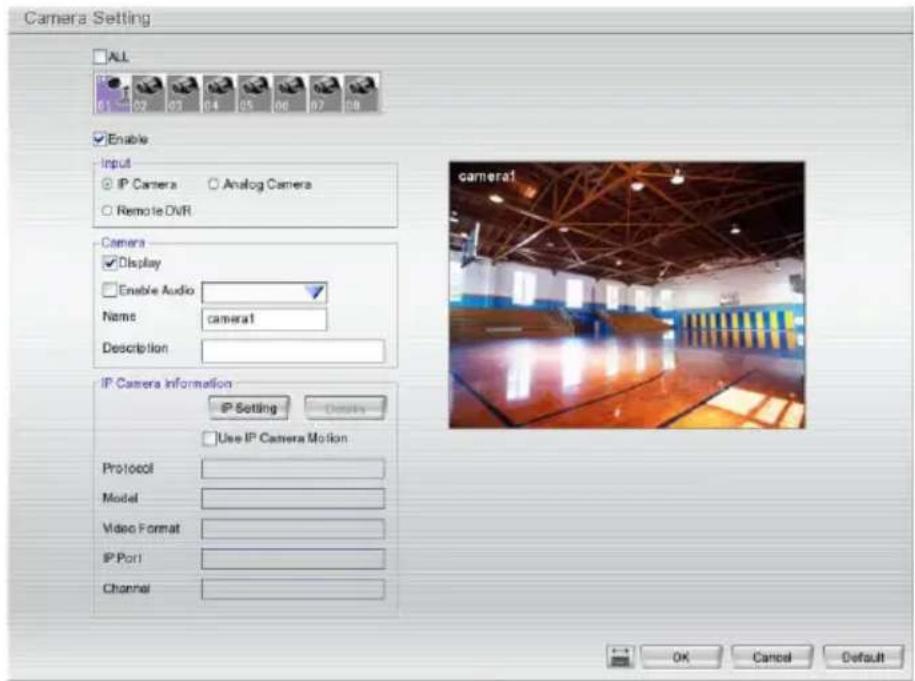915x681 pixels.
Task: Confirm with the OK button
Action: coord(681,657)
